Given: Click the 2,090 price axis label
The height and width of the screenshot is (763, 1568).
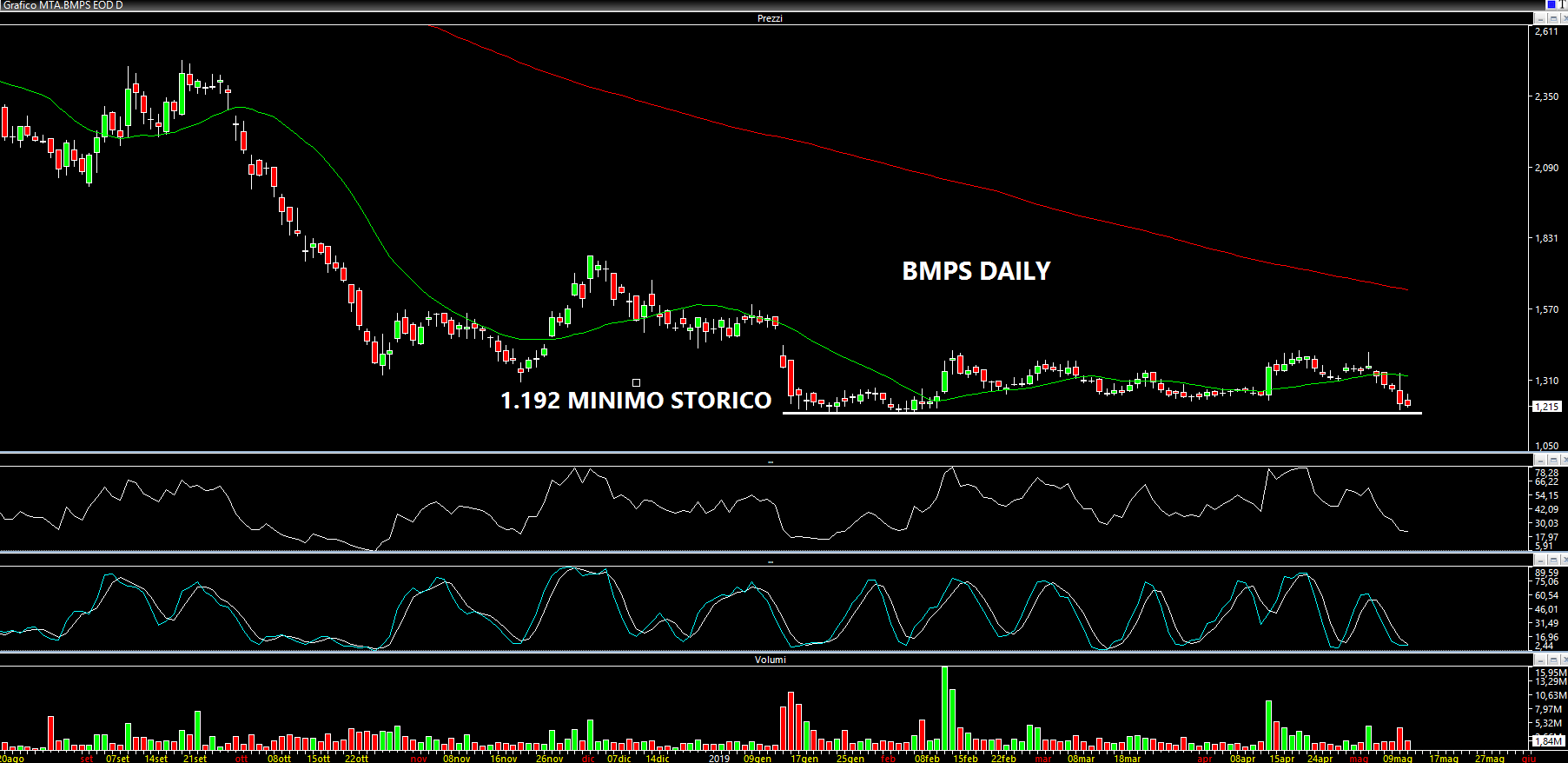Looking at the screenshot, I should (x=1546, y=168).
